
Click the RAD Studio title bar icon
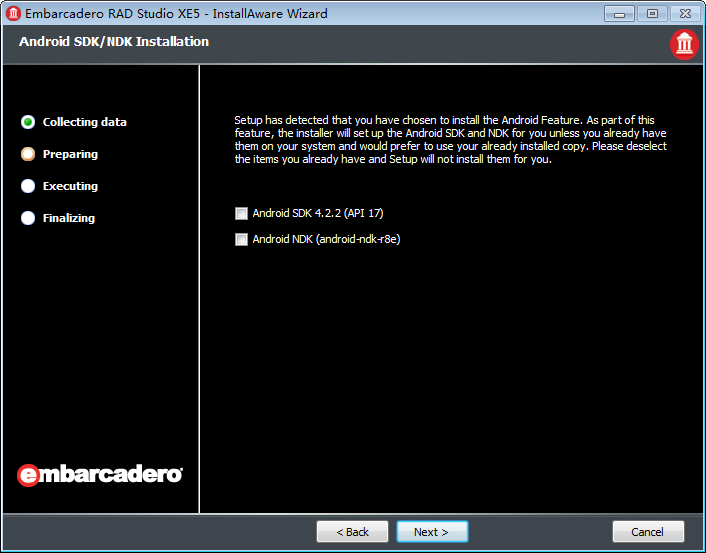14,14
